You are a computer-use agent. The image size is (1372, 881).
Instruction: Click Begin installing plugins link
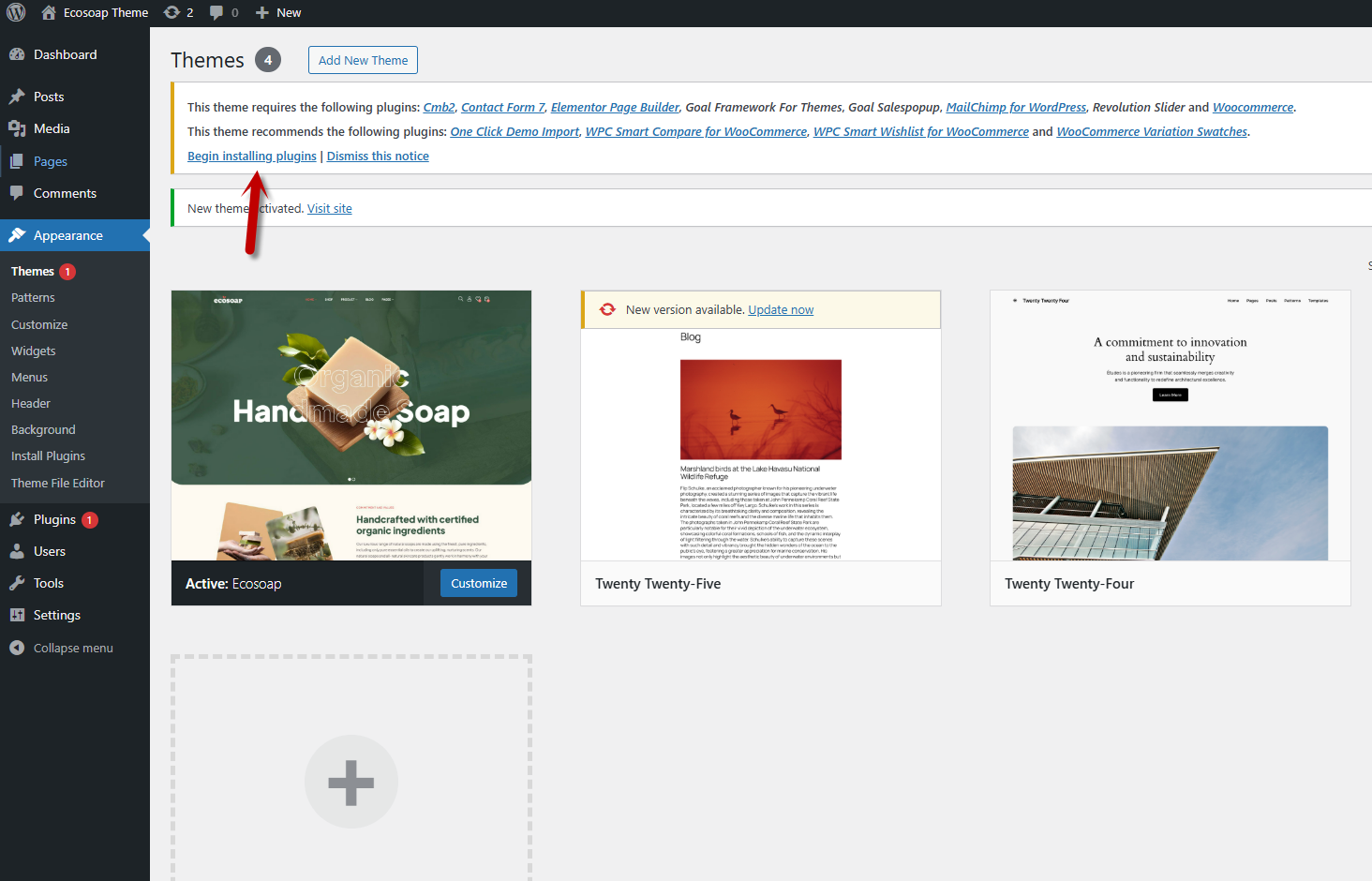[252, 156]
